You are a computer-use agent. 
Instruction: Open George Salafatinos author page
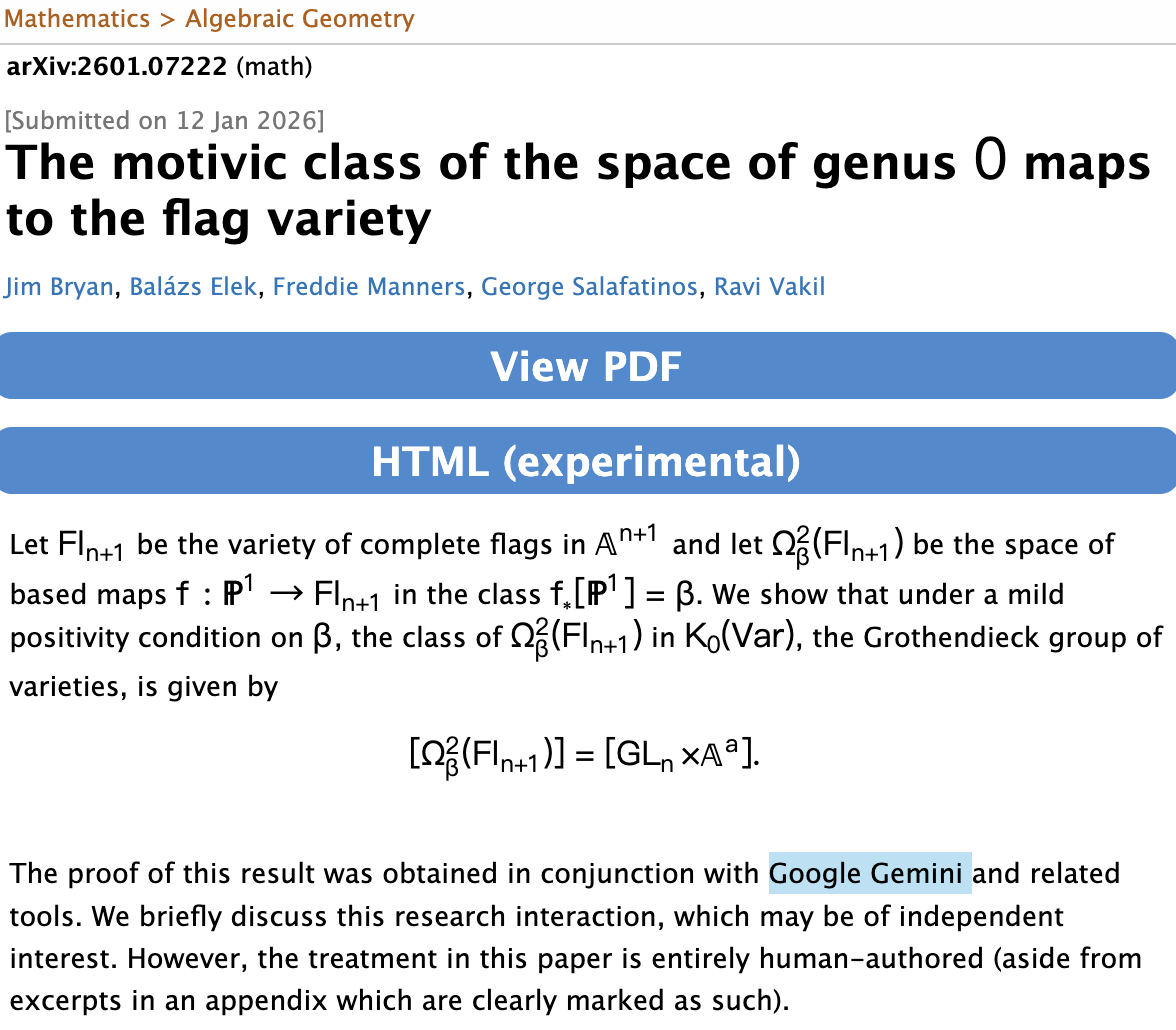589,288
